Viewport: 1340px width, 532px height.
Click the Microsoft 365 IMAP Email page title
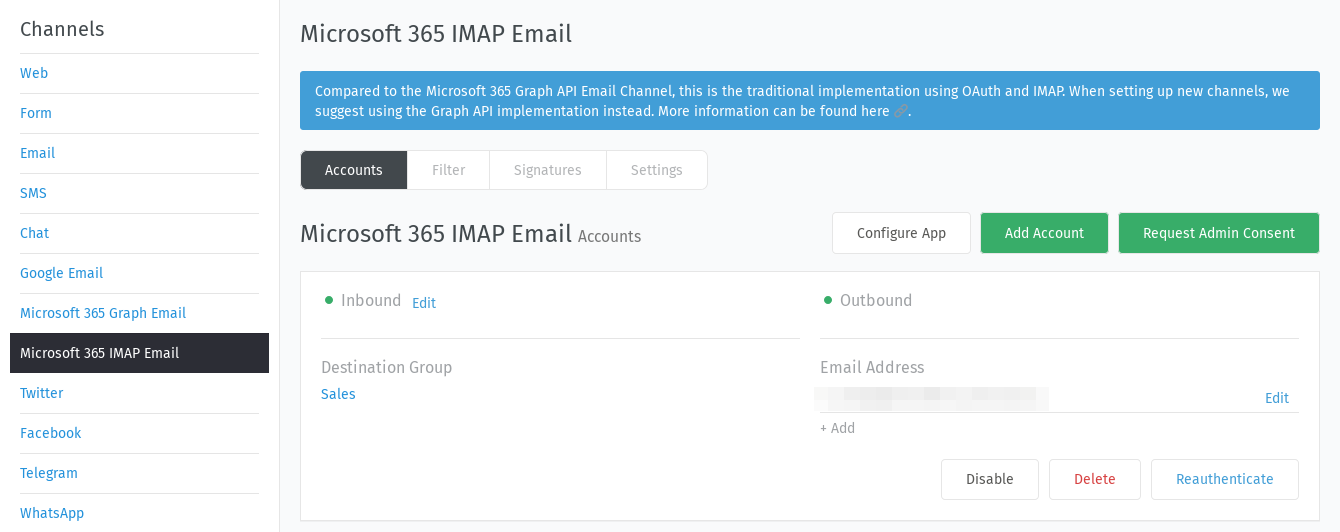point(436,33)
